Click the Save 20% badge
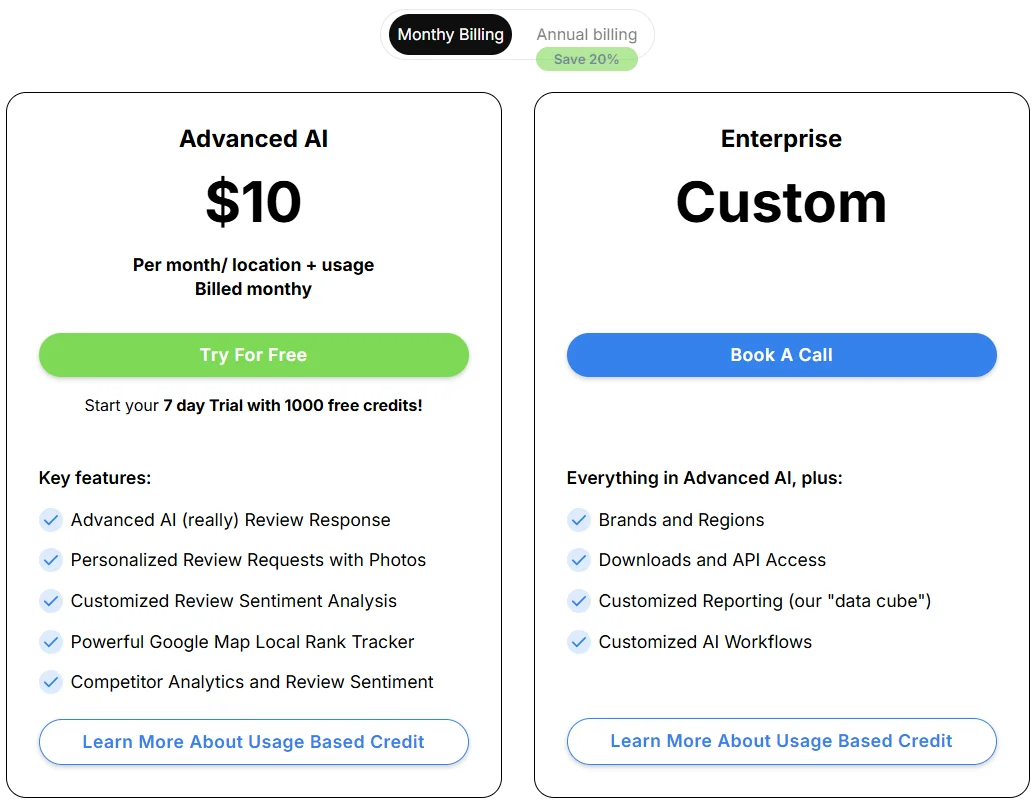Image resolution: width=1035 pixels, height=801 pixels. coord(586,59)
